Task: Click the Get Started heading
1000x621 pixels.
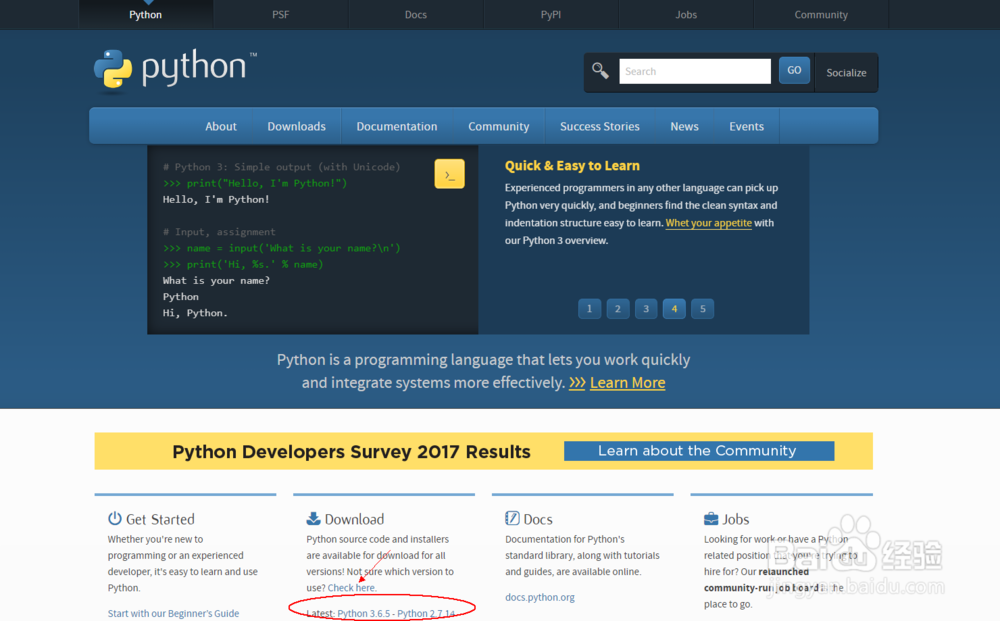Action: point(160,519)
